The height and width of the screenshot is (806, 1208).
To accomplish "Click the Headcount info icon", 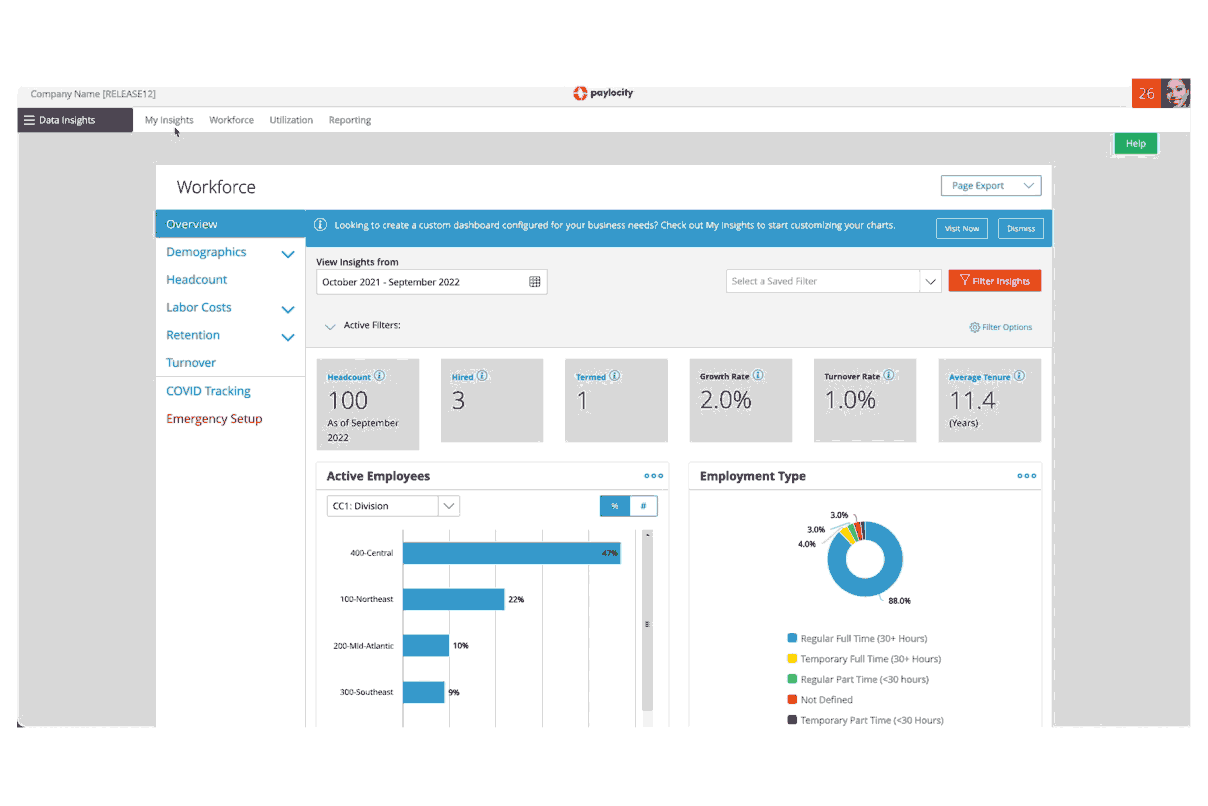I will point(379,376).
